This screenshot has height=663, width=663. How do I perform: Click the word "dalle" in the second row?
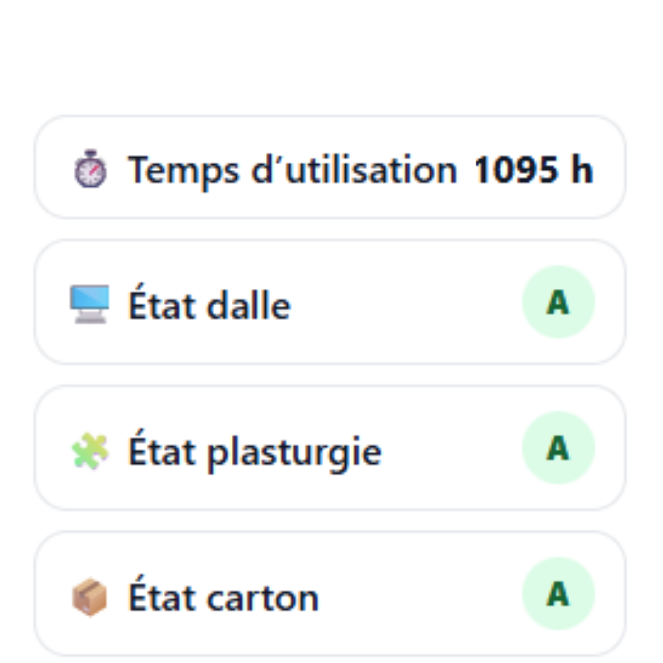point(250,305)
